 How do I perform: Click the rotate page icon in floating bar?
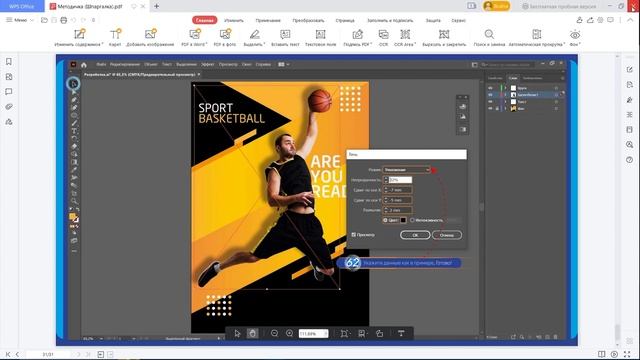(x=379, y=333)
